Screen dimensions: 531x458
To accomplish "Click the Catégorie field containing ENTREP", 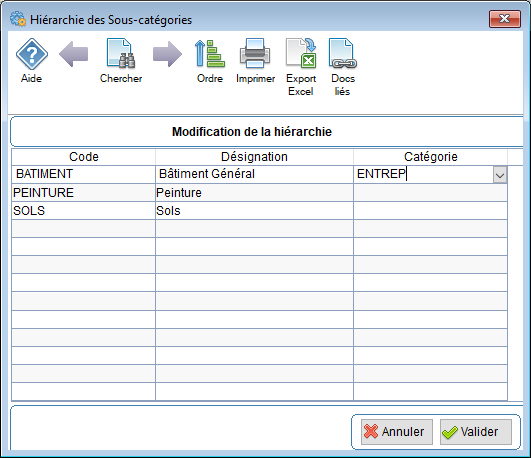I will [423, 174].
